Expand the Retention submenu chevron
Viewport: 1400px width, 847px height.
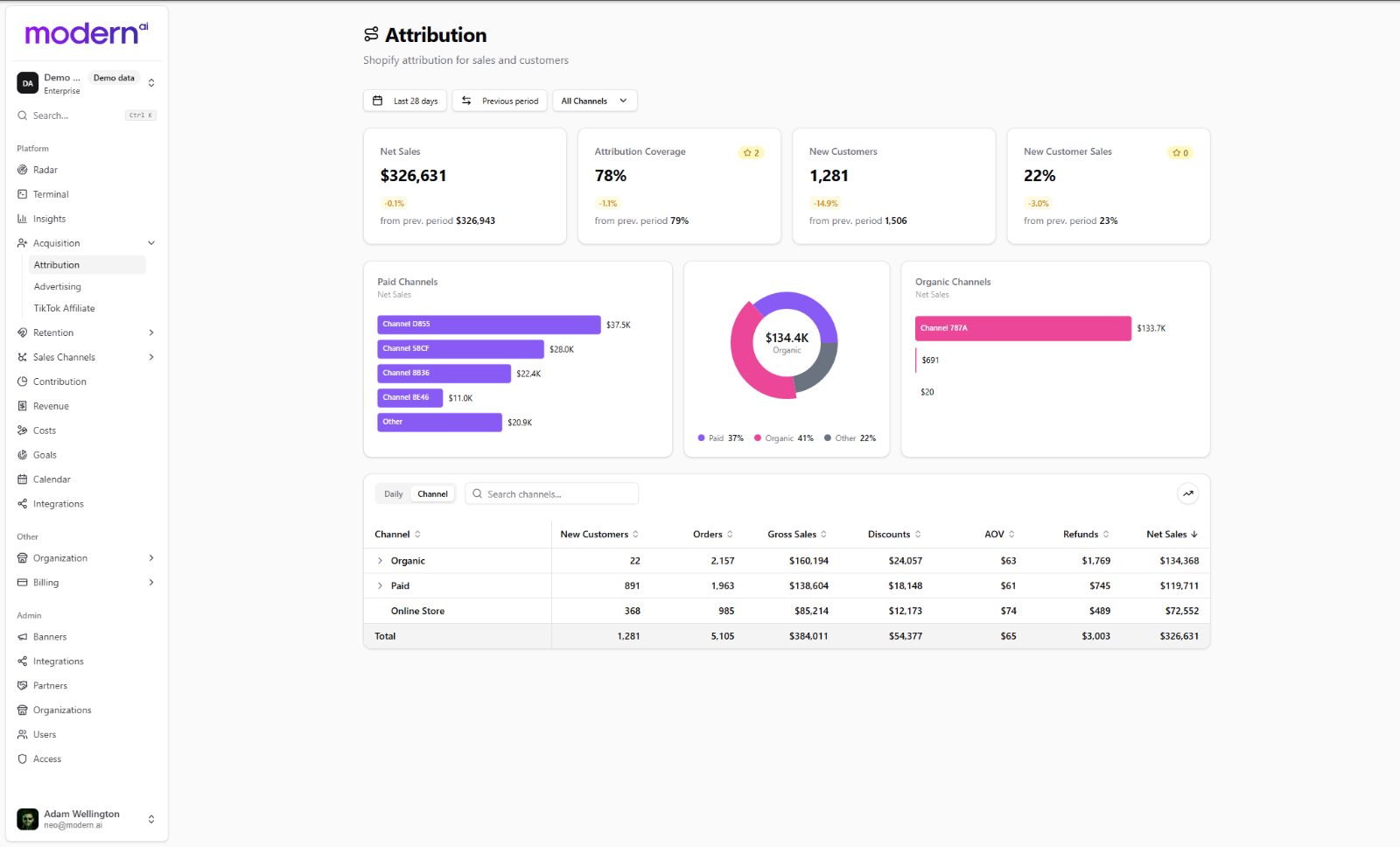coord(151,332)
